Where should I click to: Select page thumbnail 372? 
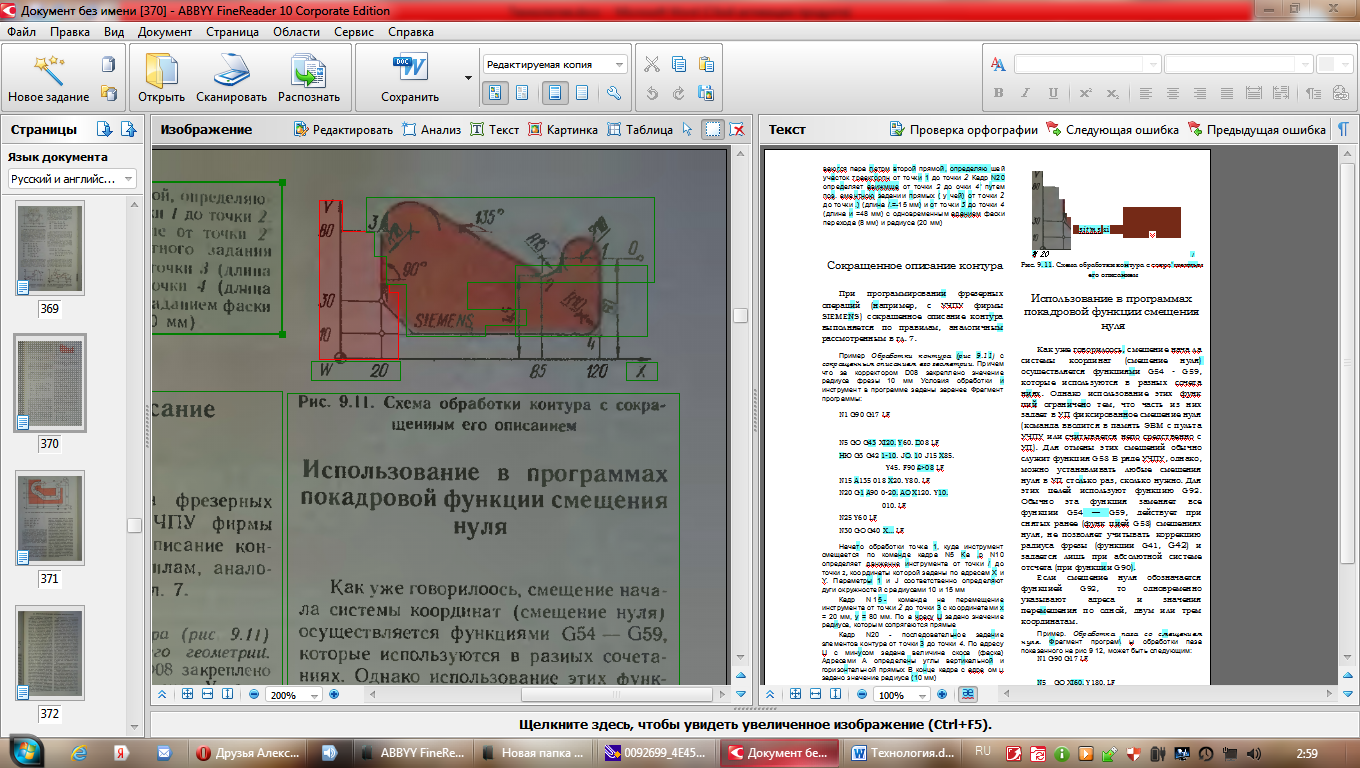coord(50,654)
